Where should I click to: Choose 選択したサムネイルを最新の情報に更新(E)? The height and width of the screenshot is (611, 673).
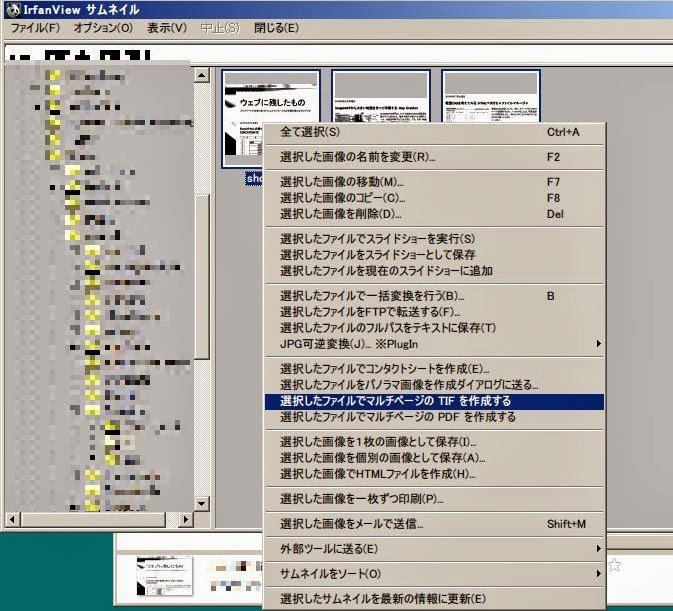(x=434, y=599)
